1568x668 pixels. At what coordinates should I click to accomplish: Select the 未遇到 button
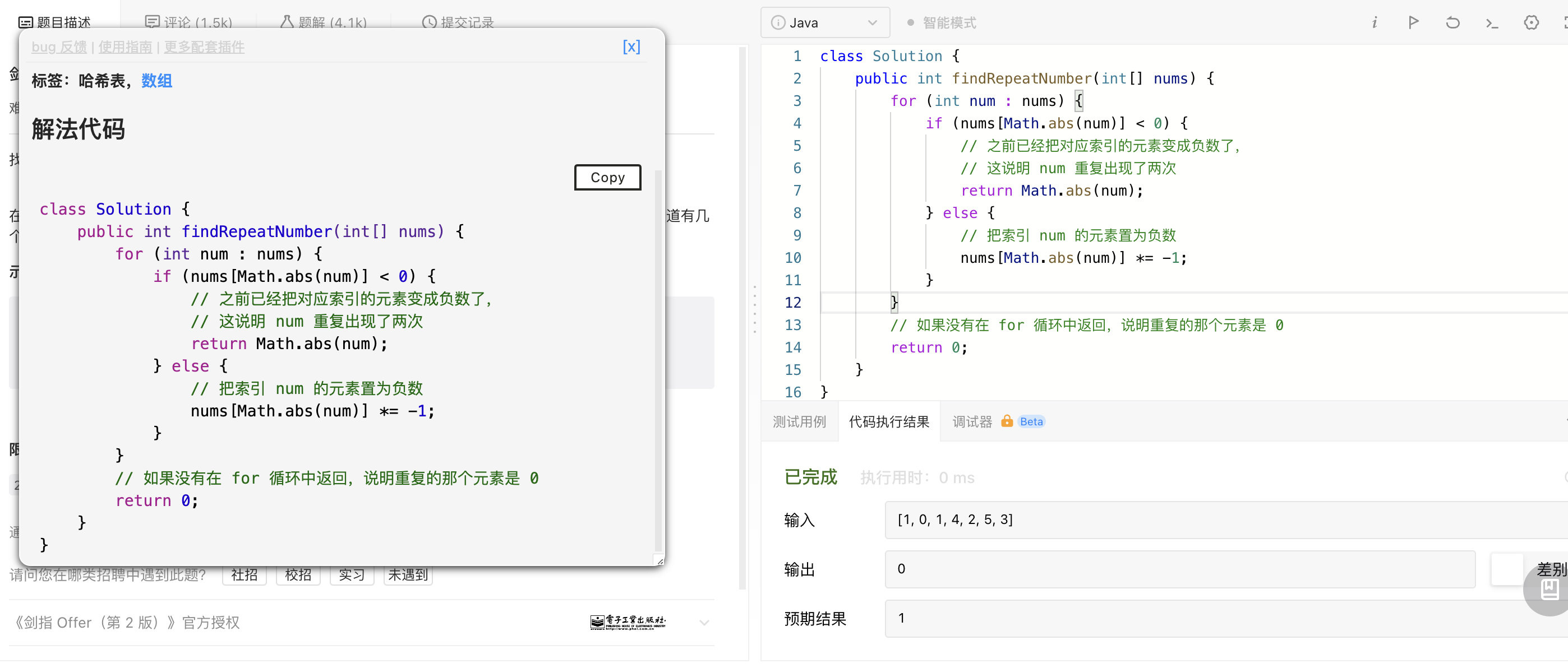point(408,574)
